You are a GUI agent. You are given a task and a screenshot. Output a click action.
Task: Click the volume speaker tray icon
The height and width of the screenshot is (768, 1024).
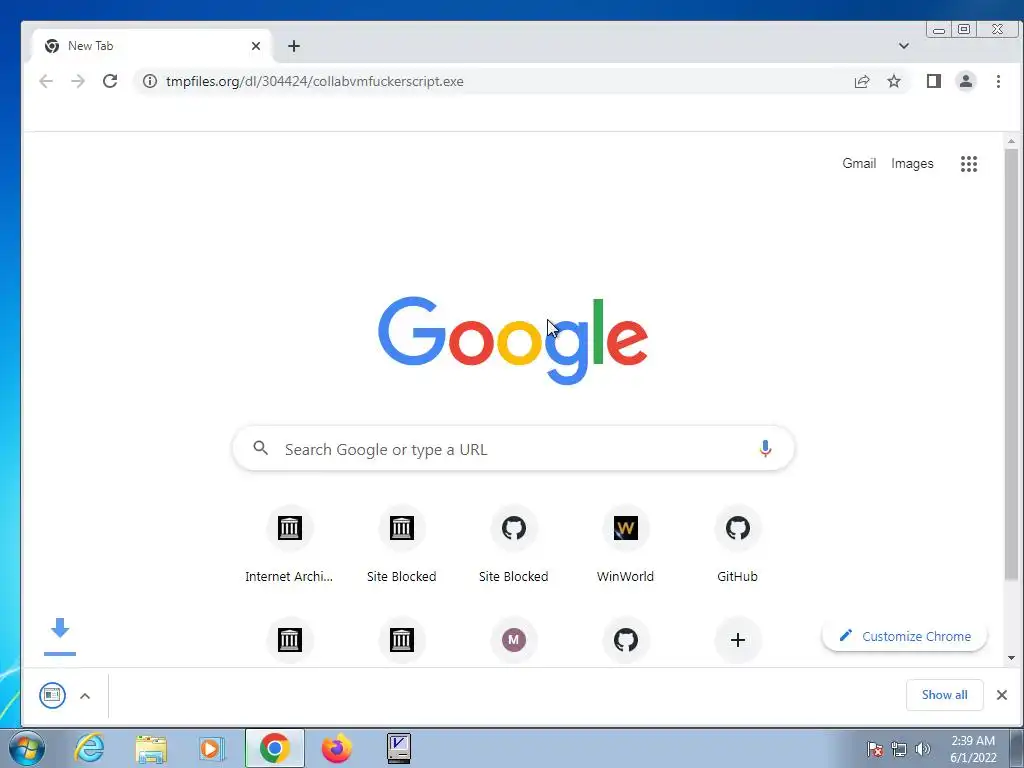pyautogui.click(x=922, y=749)
